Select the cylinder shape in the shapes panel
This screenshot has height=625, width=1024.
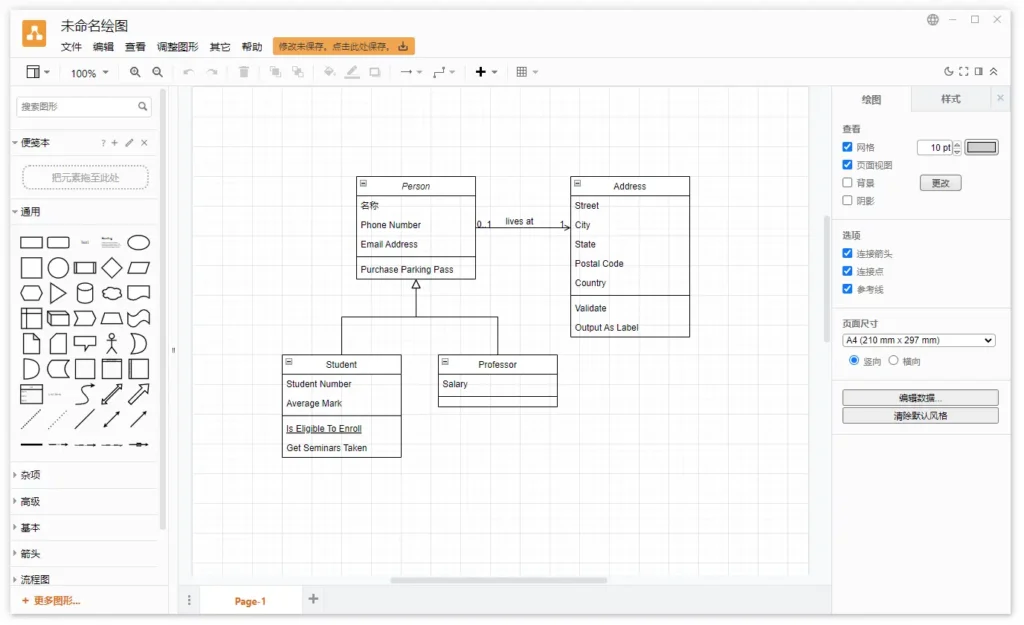[x=85, y=292]
